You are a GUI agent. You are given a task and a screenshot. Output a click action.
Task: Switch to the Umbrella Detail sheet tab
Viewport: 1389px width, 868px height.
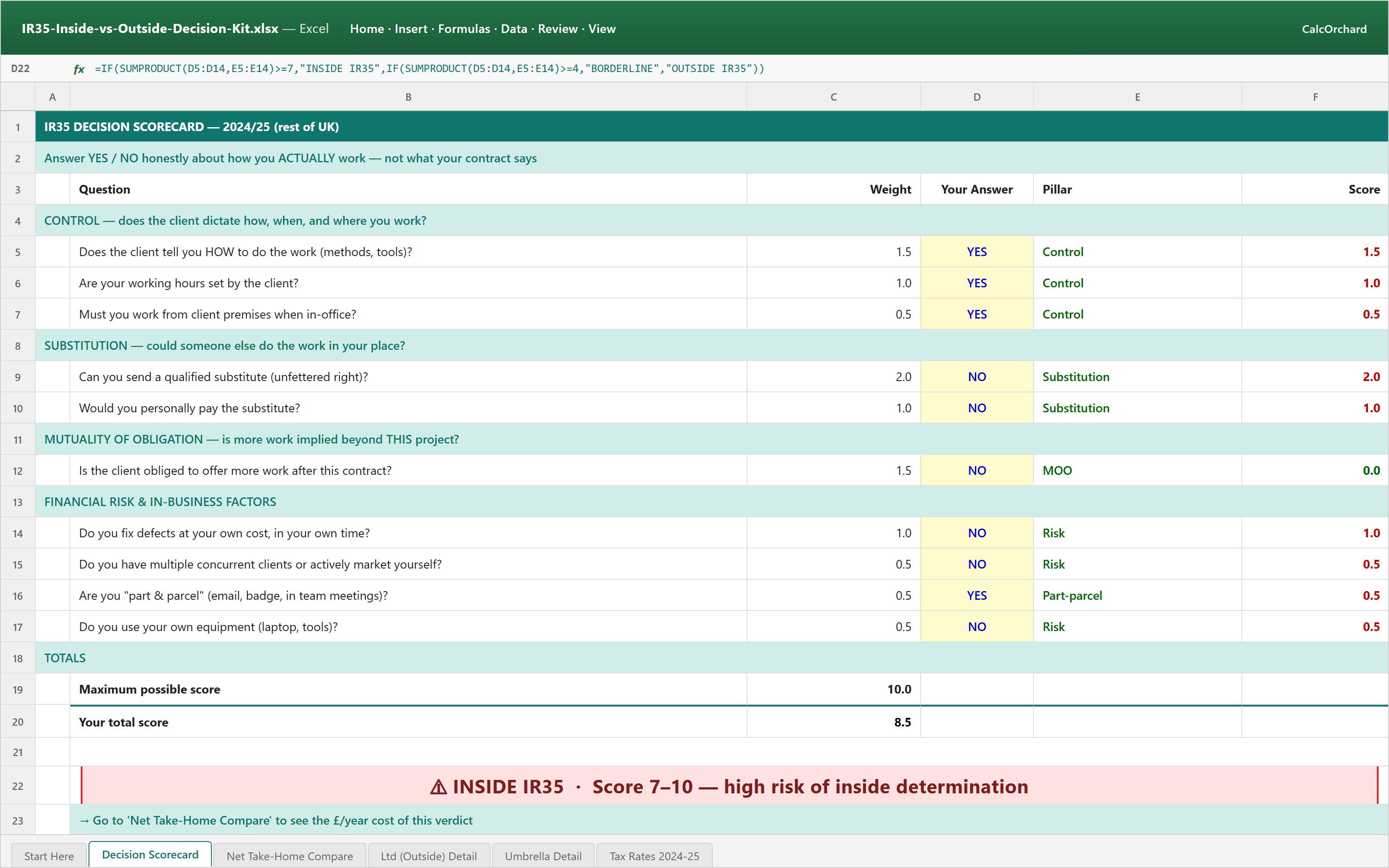pos(543,855)
